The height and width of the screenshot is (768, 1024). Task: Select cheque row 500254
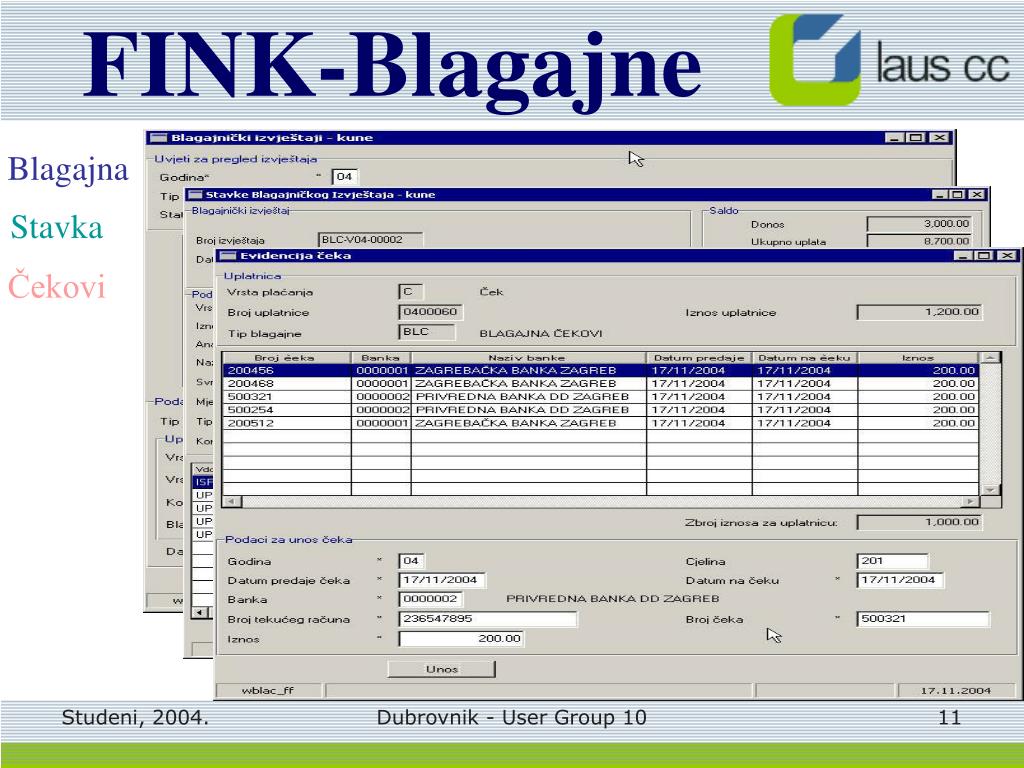pyautogui.click(x=600, y=409)
